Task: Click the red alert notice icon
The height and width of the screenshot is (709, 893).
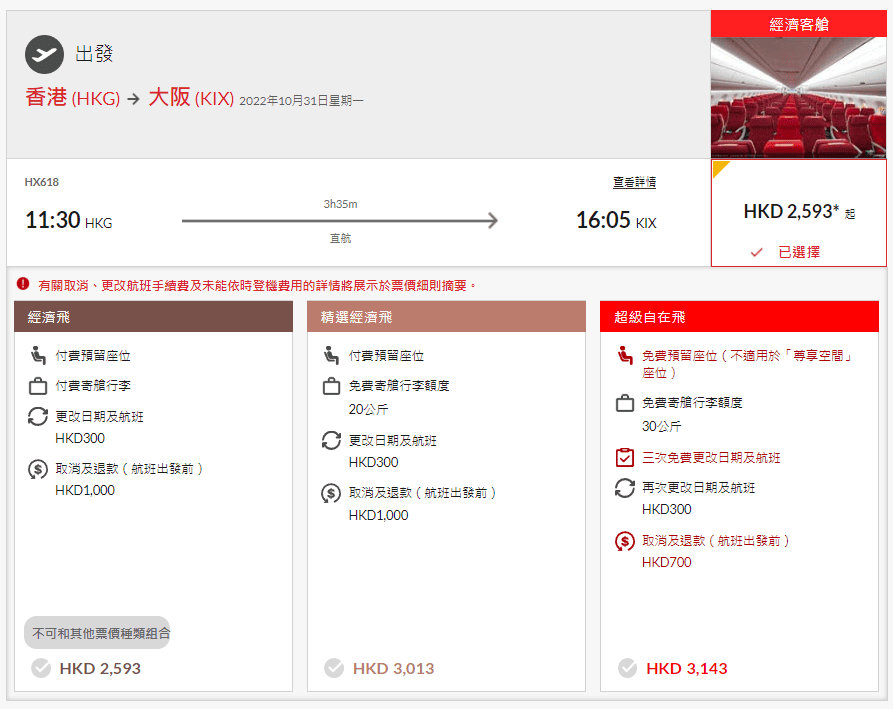Action: point(23,284)
